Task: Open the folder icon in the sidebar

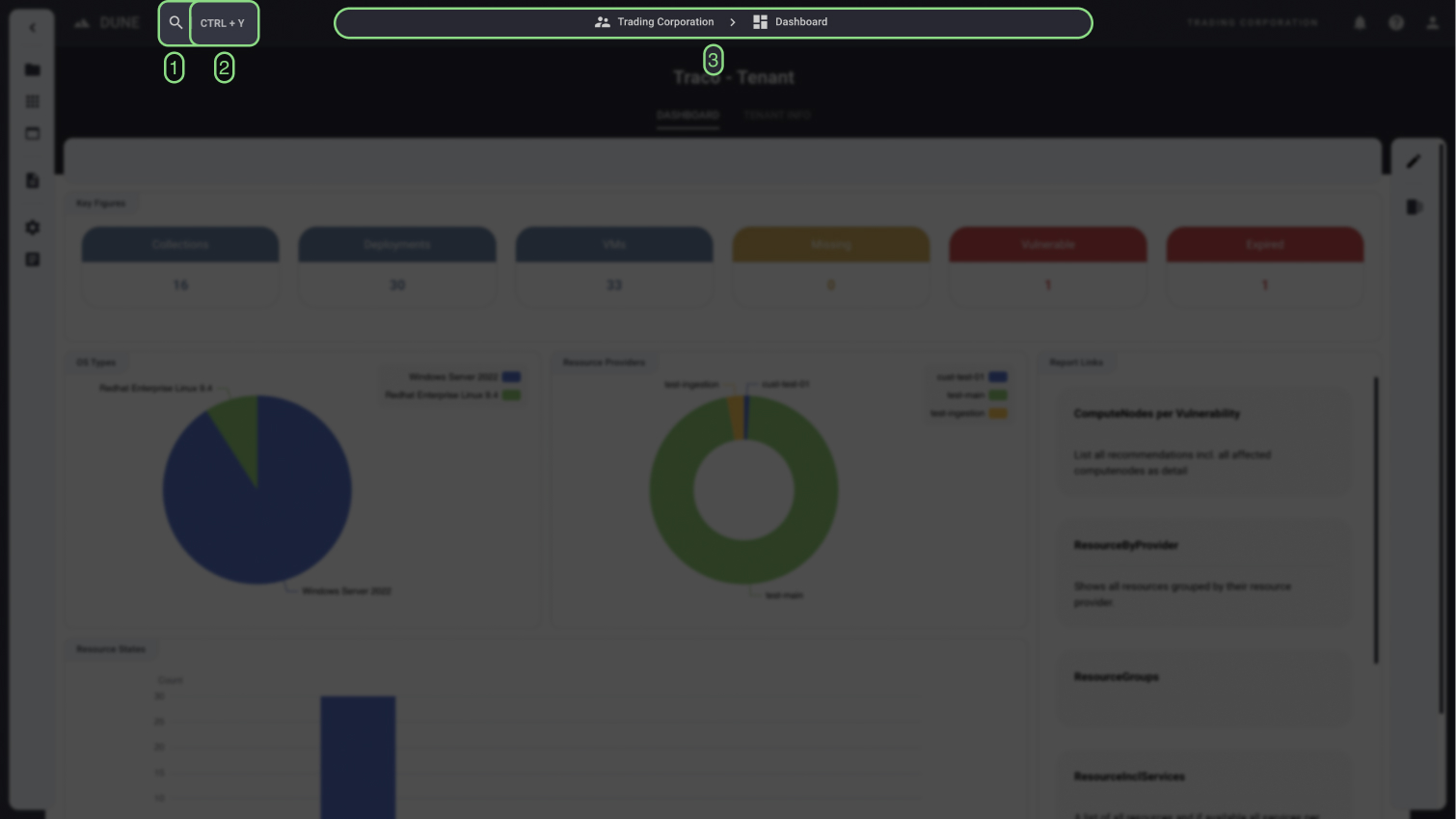Action: pyautogui.click(x=32, y=69)
